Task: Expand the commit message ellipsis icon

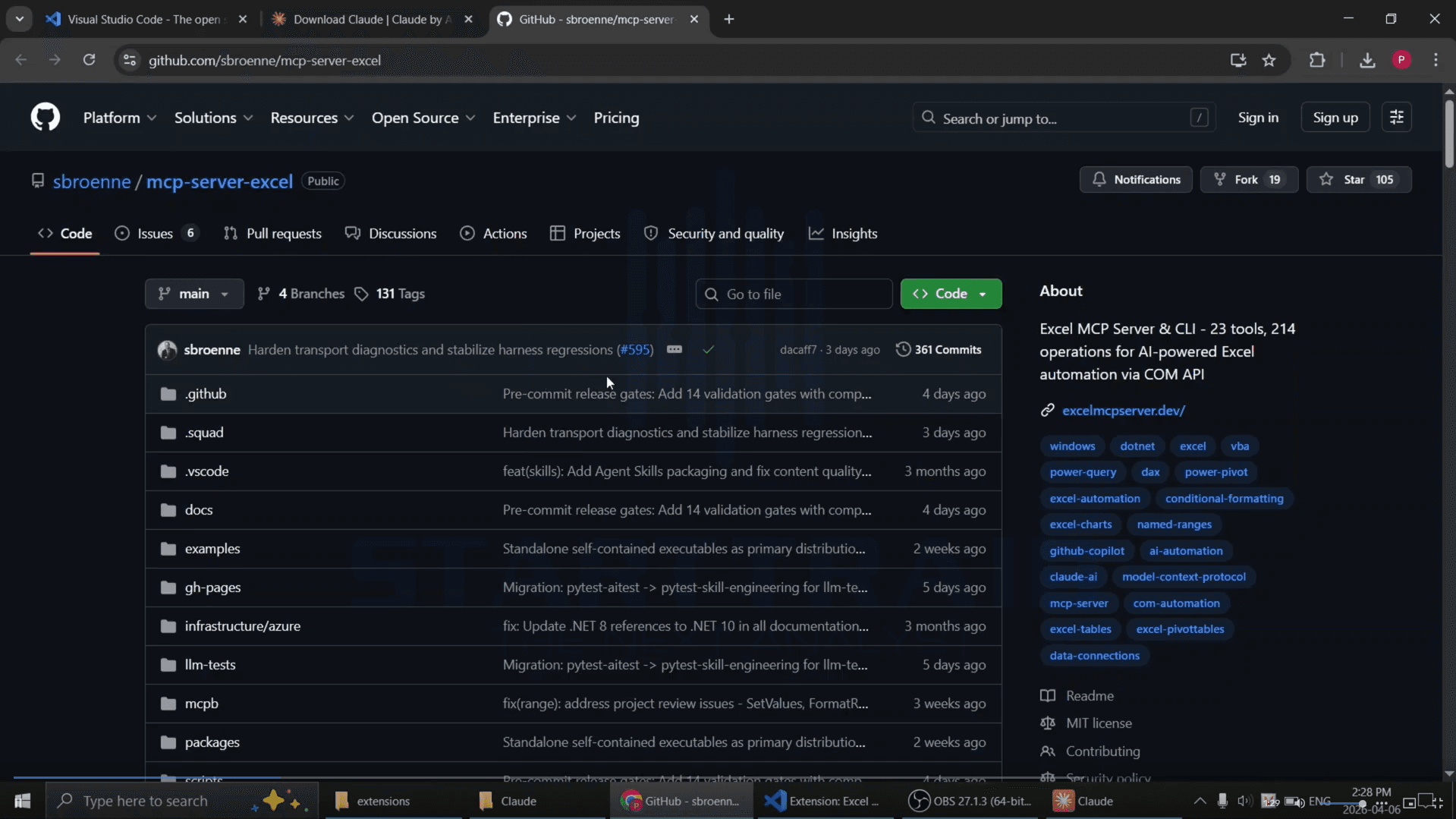Action: [675, 350]
